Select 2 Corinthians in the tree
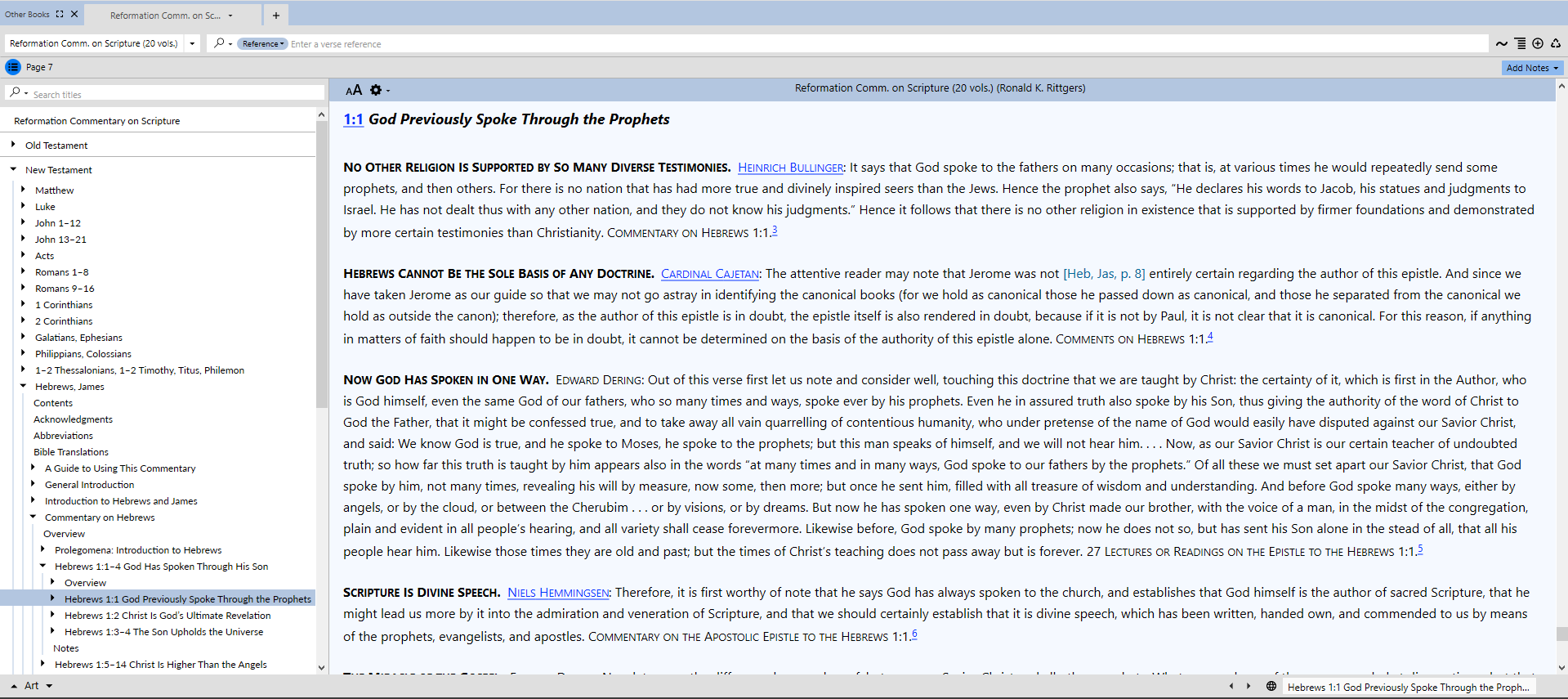Screen dimensions: 1568x699 click(64, 321)
